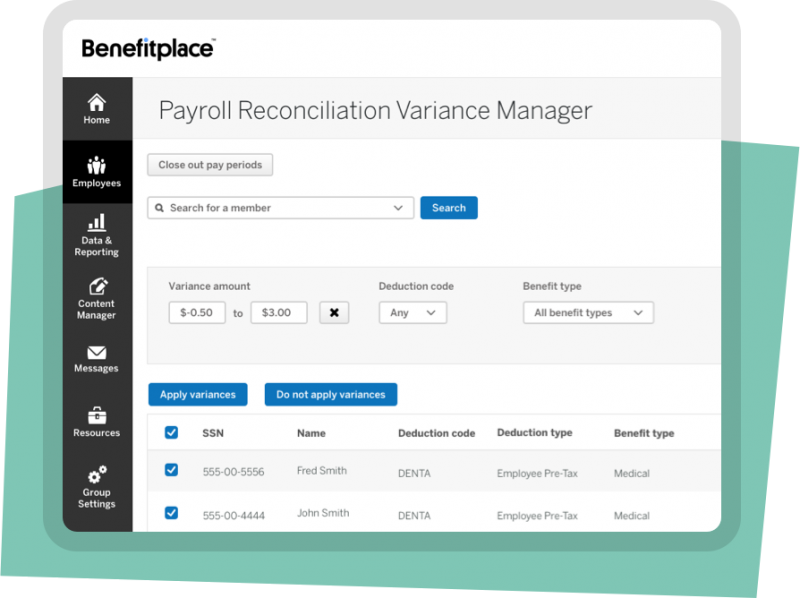This screenshot has width=800, height=598.
Task: Click Close out pay periods button
Action: click(x=210, y=165)
